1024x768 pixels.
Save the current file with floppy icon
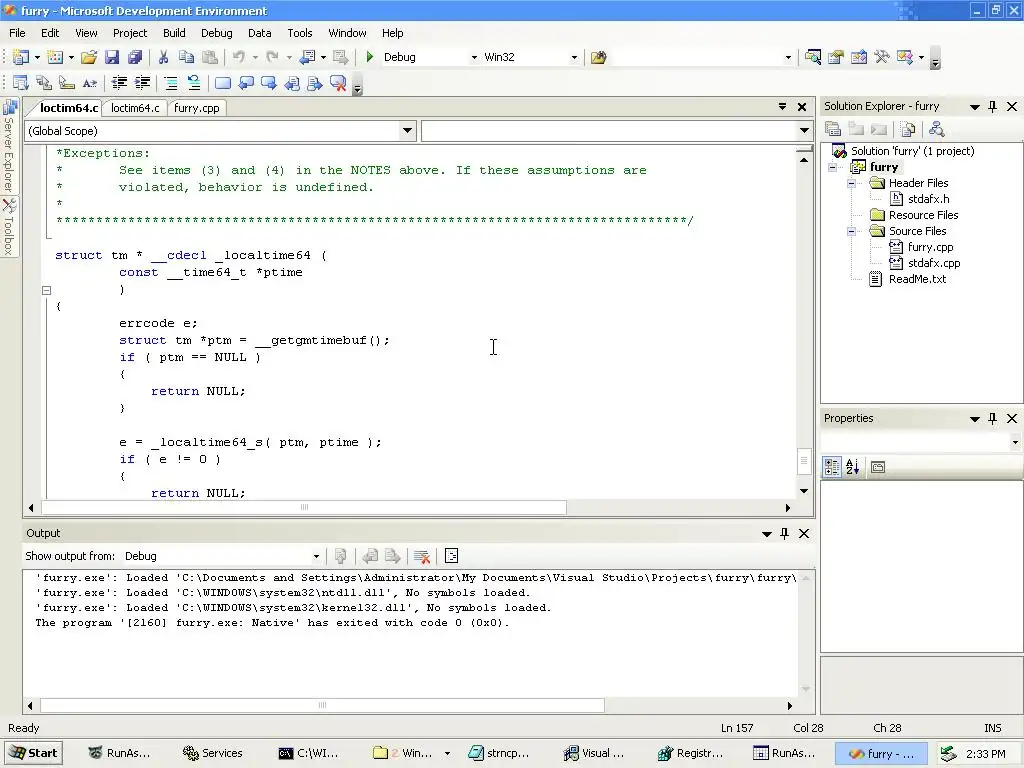(x=112, y=57)
